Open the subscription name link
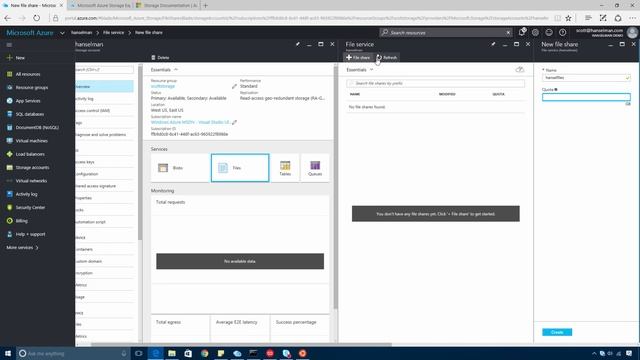 [x=190, y=122]
